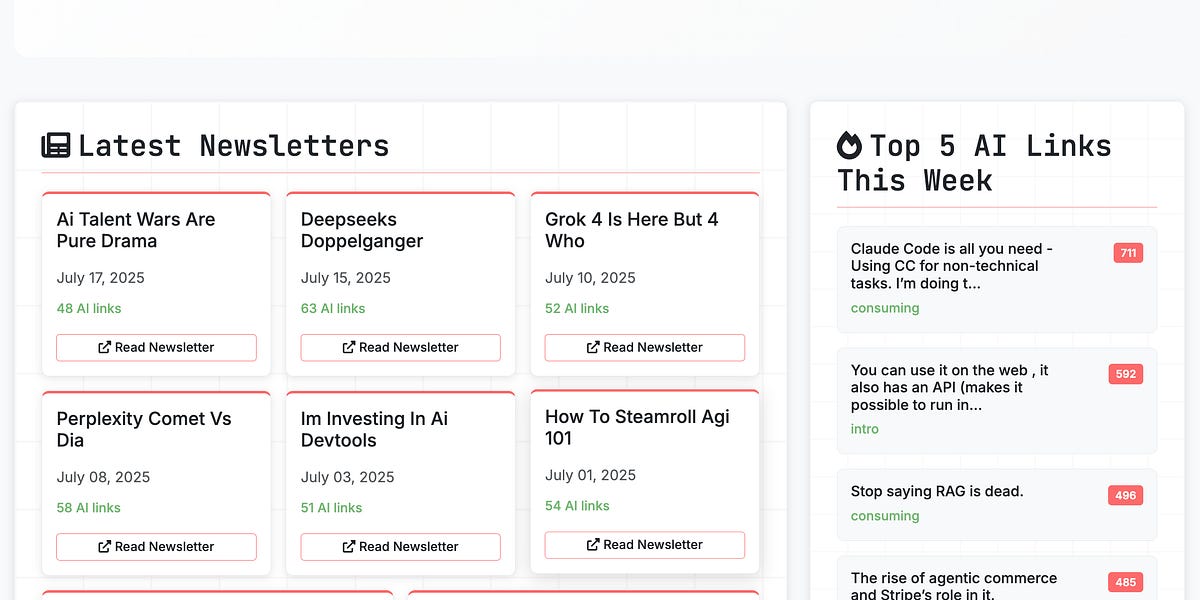Click the July 17, 2025 date
Screen dimensions: 1200x600
click(100, 278)
